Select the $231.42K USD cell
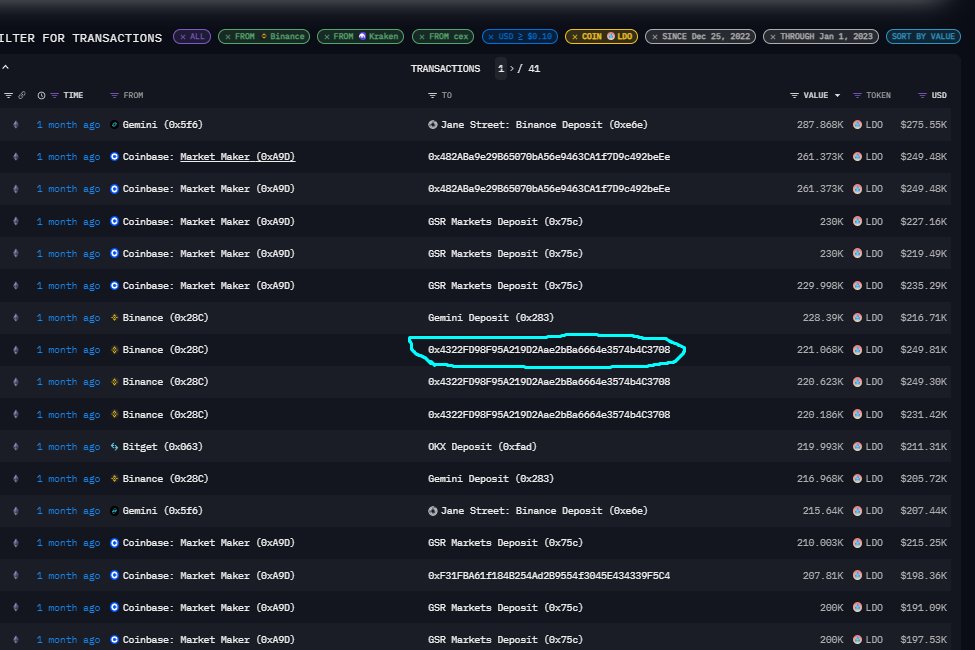The height and width of the screenshot is (650, 975). tap(923, 414)
